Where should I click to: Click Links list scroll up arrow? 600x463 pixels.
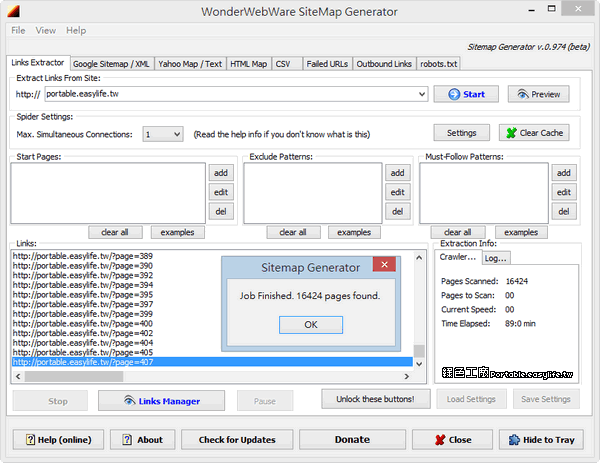pos(419,258)
